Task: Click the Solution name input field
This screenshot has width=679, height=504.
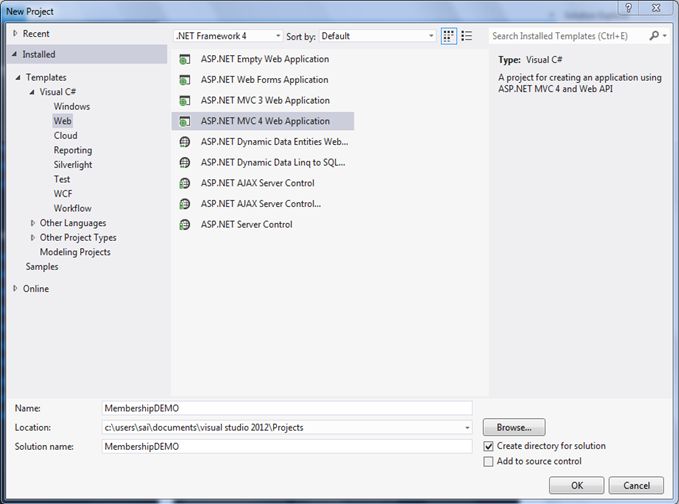Action: [287, 446]
